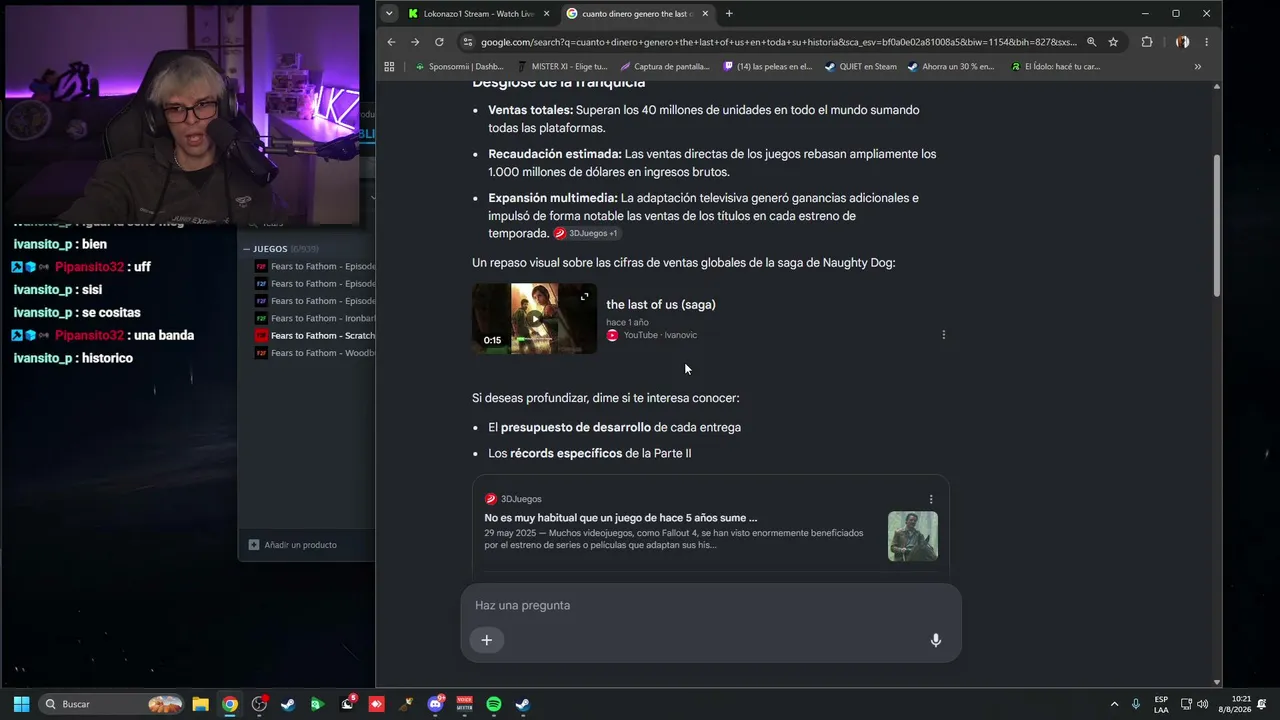The height and width of the screenshot is (720, 1280).
Task: Open File Explorer from the taskbar
Action: point(200,704)
